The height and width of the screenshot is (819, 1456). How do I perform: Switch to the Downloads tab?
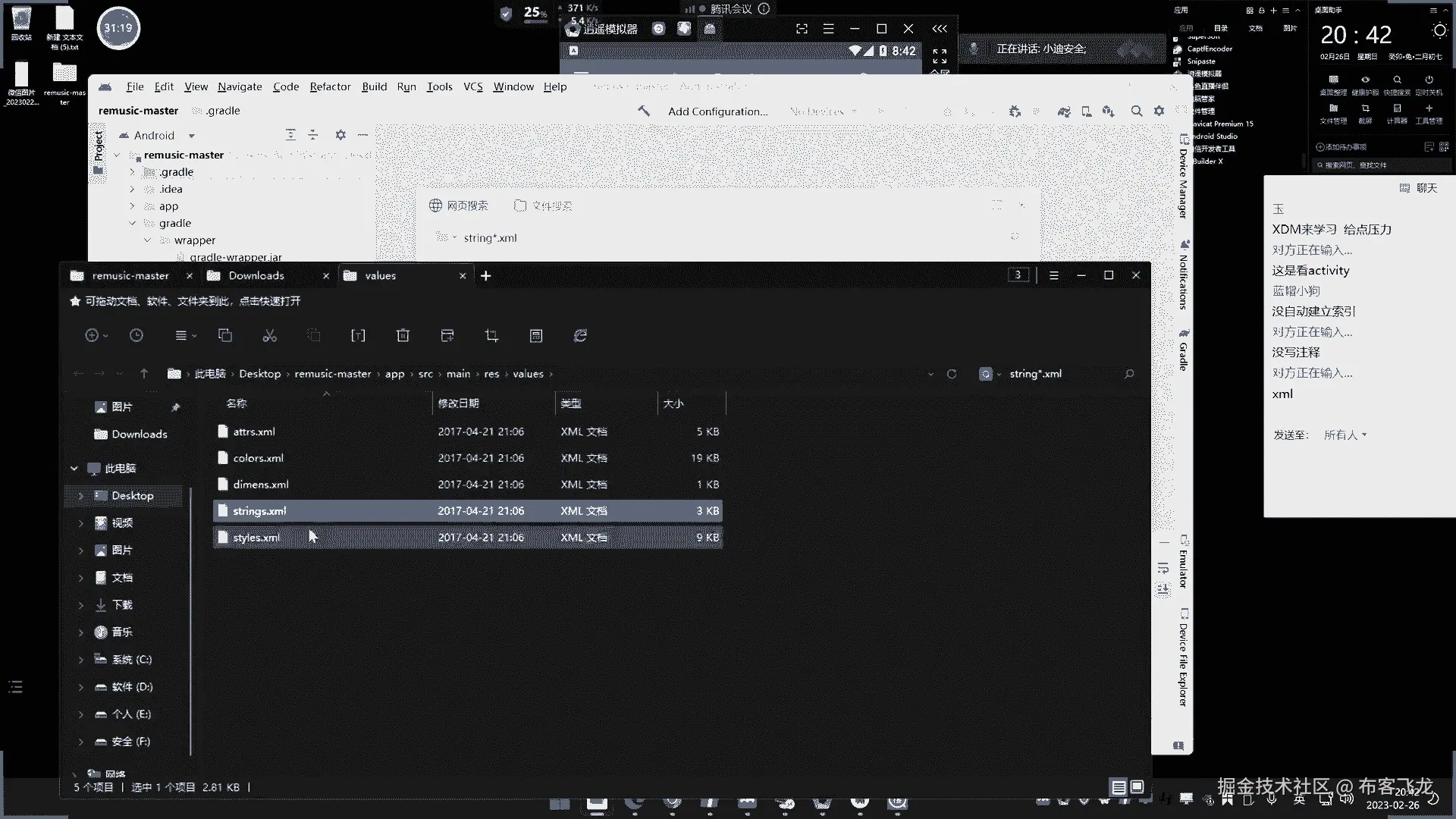pos(256,276)
